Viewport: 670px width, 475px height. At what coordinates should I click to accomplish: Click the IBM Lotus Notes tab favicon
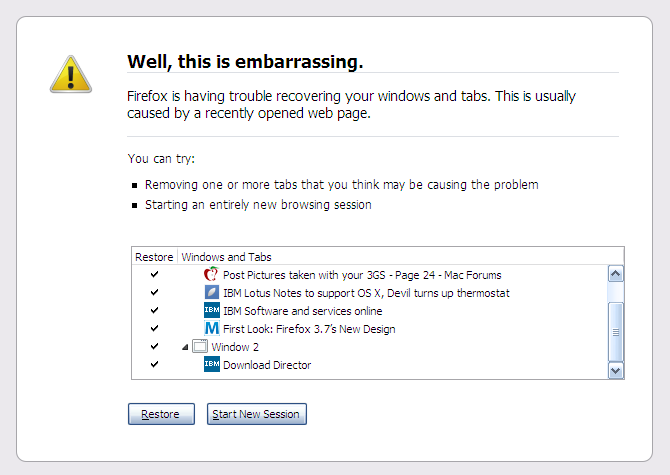pos(212,293)
